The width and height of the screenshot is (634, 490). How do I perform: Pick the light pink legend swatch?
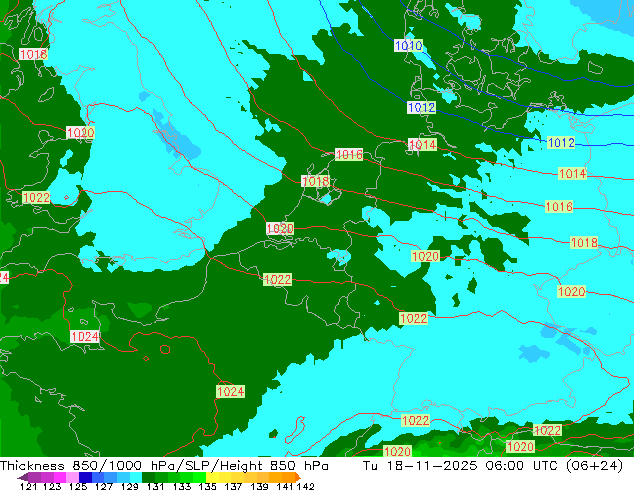tap(72, 478)
